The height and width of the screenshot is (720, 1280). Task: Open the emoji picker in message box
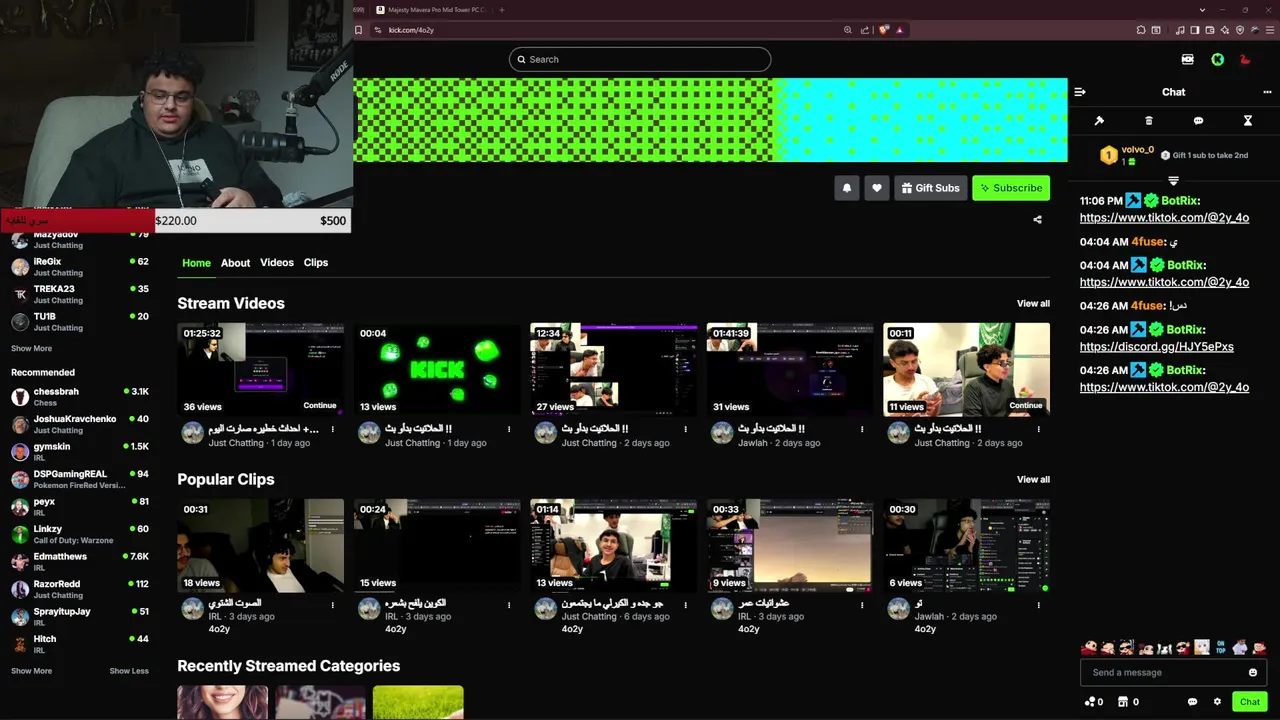pyautogui.click(x=1253, y=673)
